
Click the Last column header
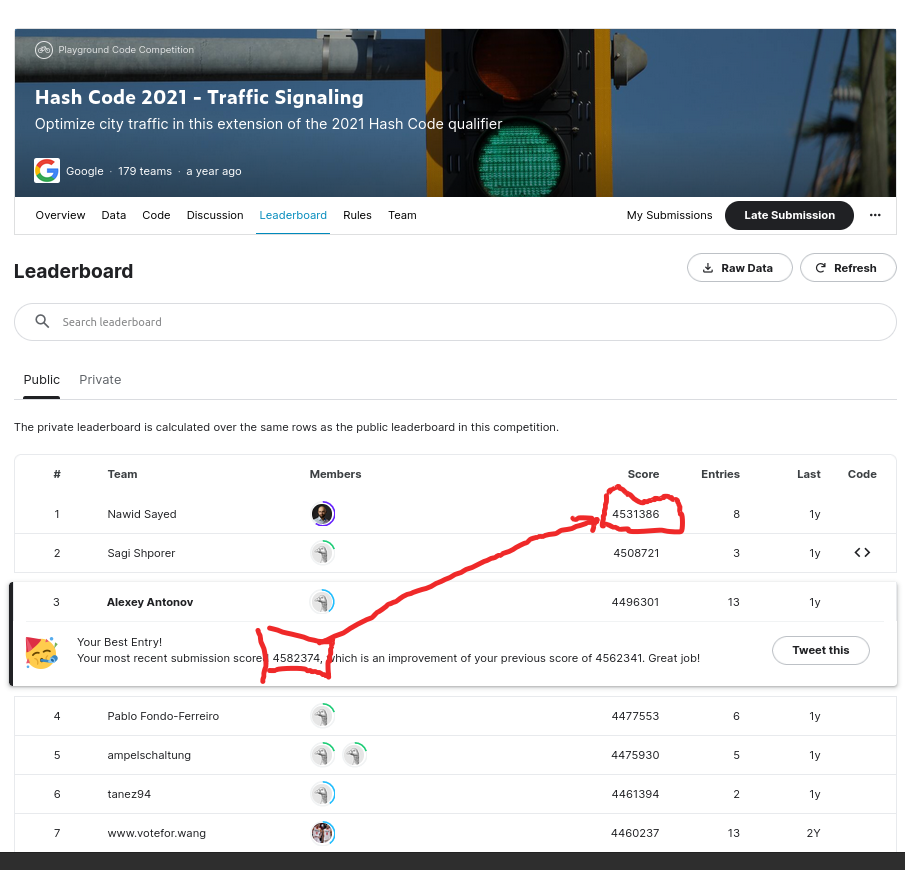[809, 474]
